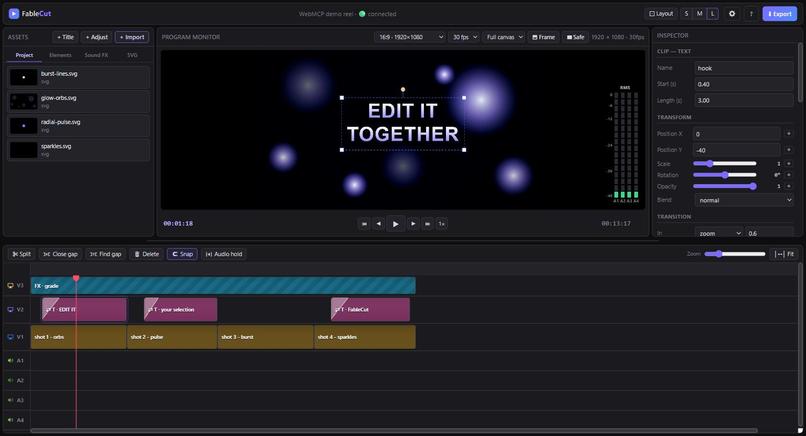
Task: Step back one frame
Action: coord(379,224)
